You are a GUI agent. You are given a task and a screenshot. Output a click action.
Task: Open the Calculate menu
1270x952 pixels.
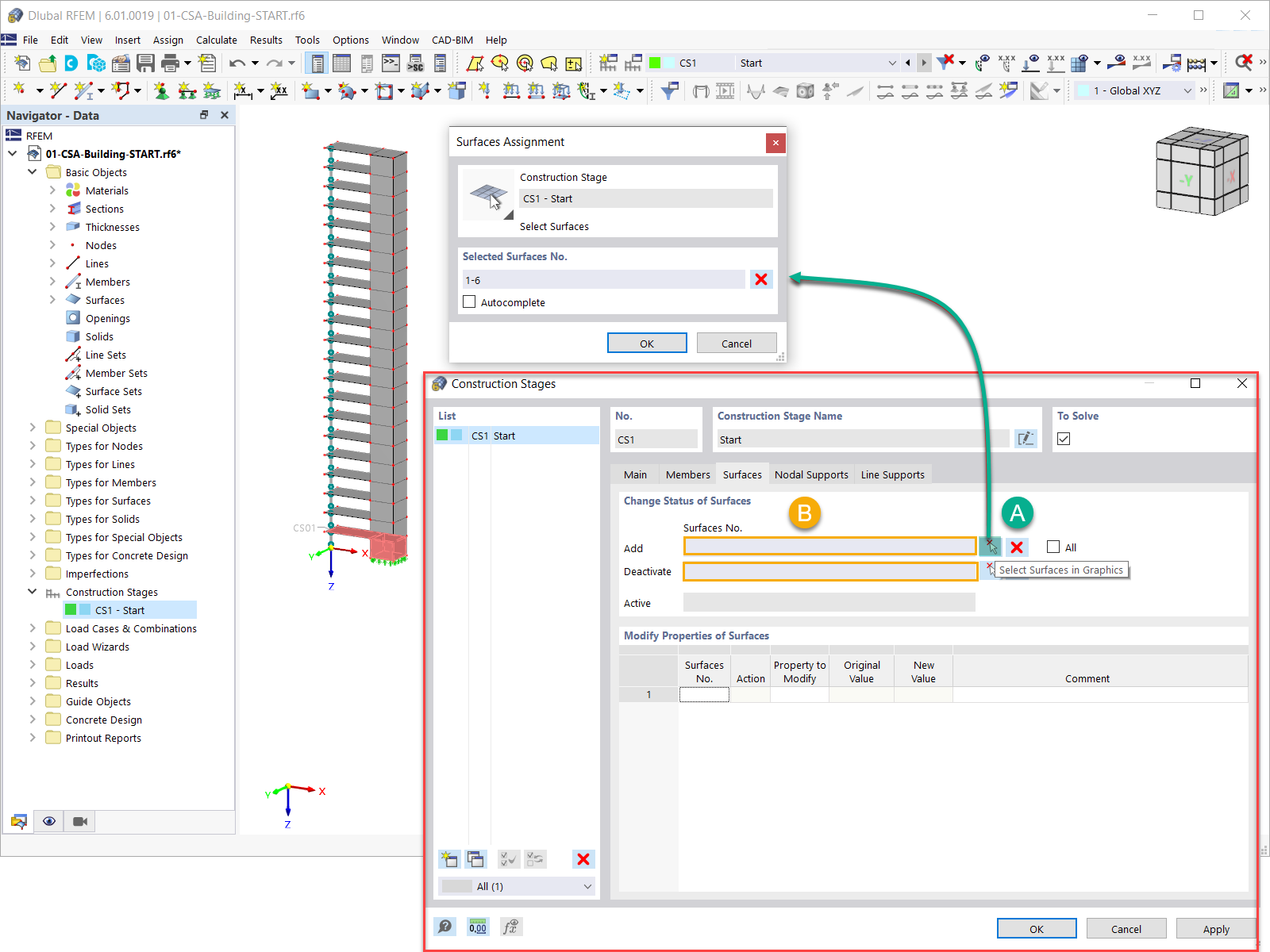point(217,40)
